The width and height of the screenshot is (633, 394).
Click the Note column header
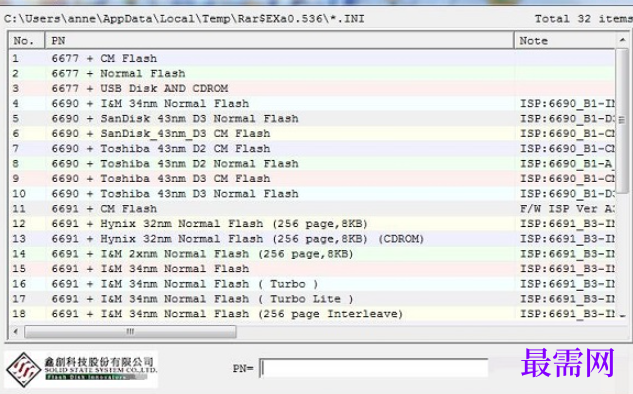tap(565, 41)
